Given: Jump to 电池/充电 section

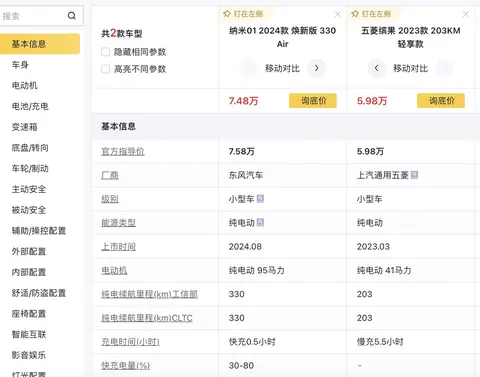Looking at the screenshot, I should (x=30, y=106).
